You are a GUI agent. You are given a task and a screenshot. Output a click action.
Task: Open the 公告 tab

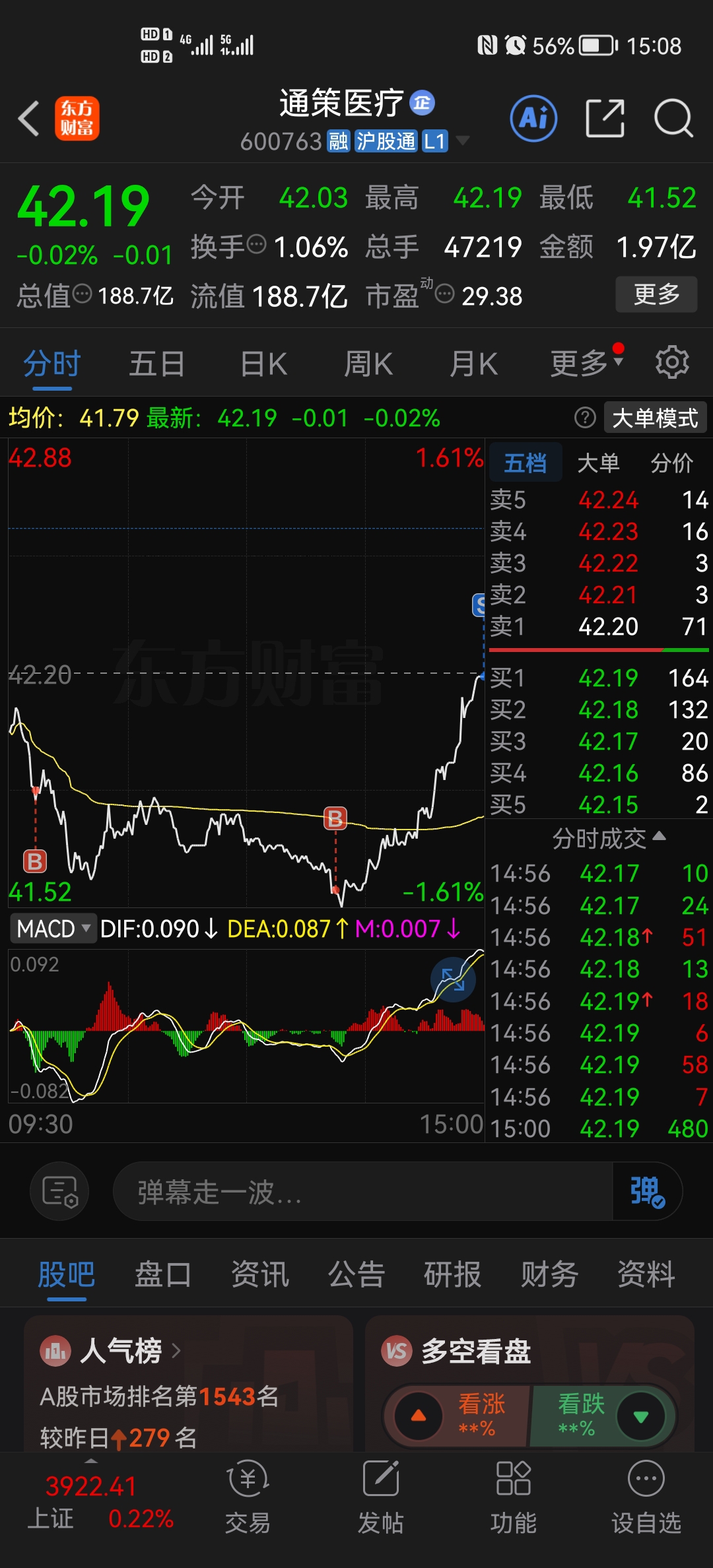pos(356,1274)
